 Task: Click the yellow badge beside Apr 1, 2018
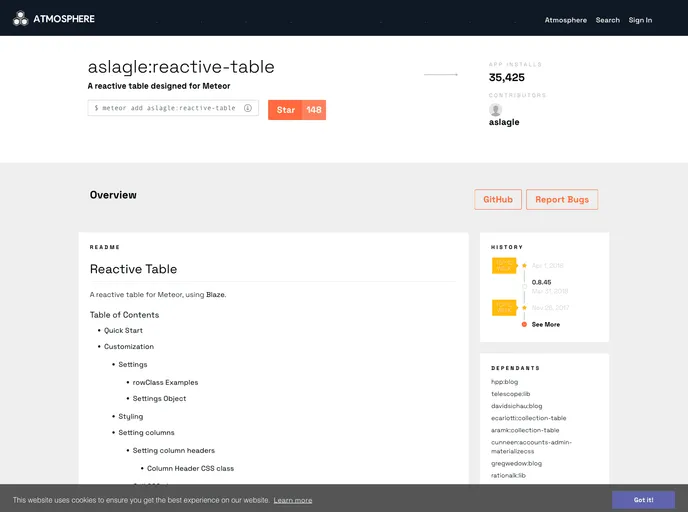[x=505, y=266]
